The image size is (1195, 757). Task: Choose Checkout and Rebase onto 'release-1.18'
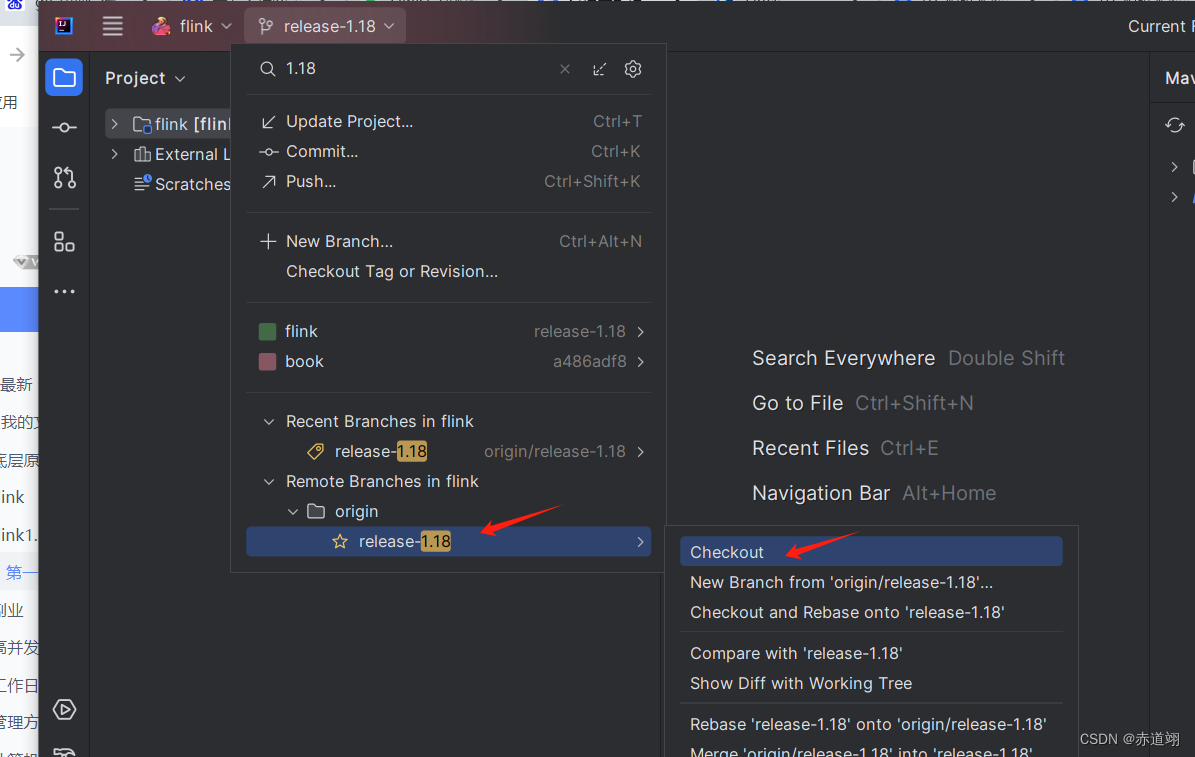tap(871, 612)
